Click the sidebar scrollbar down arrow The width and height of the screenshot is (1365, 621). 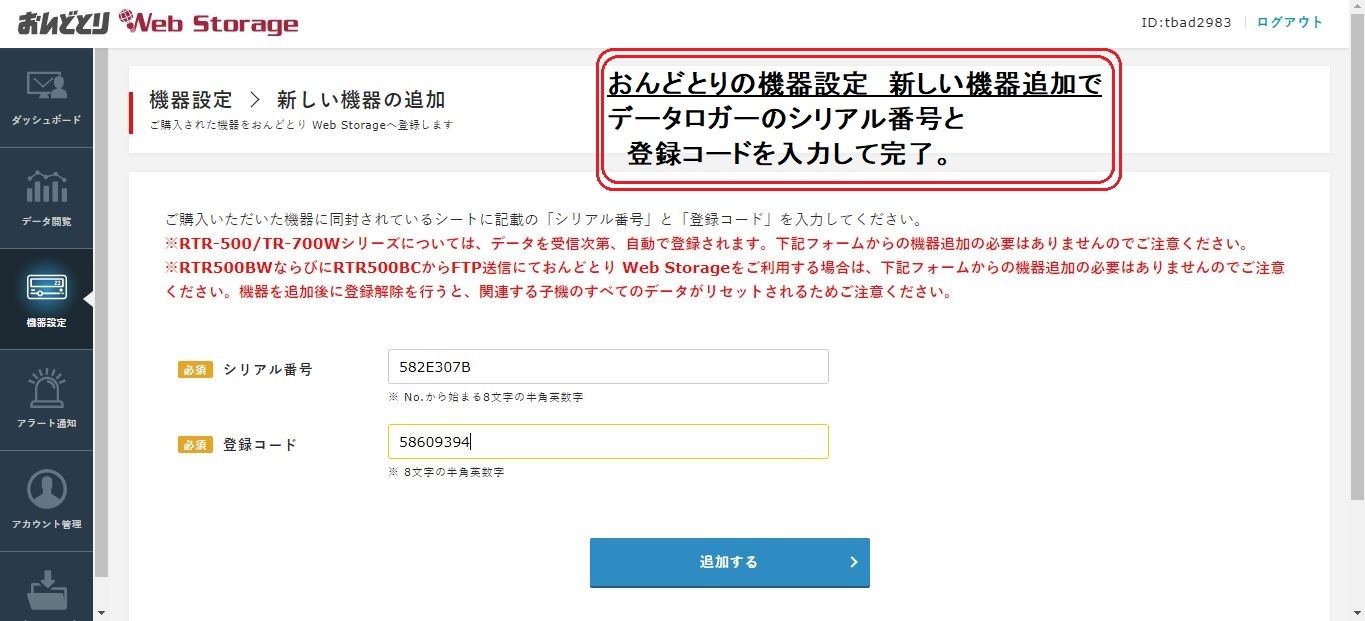(100, 612)
